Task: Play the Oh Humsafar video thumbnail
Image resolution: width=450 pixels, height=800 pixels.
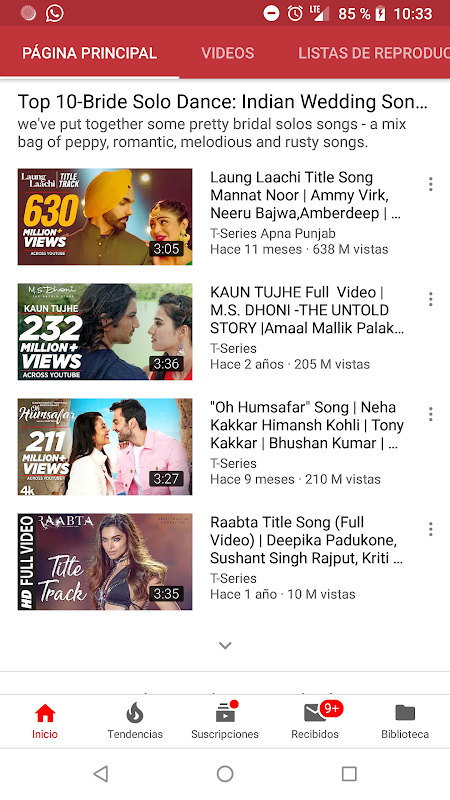Action: point(105,447)
